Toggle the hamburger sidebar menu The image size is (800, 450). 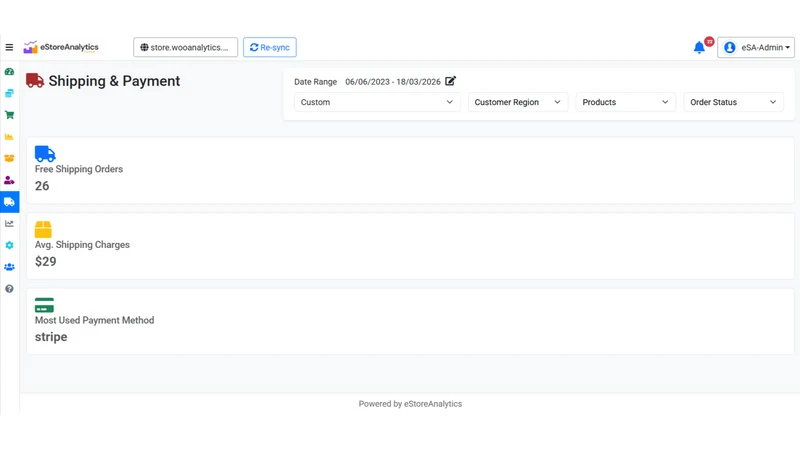(x=9, y=47)
